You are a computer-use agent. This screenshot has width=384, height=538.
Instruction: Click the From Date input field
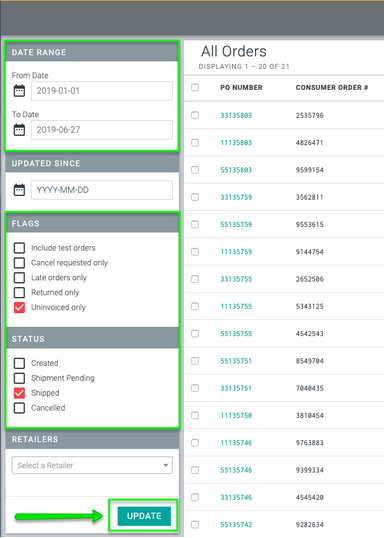[102, 91]
